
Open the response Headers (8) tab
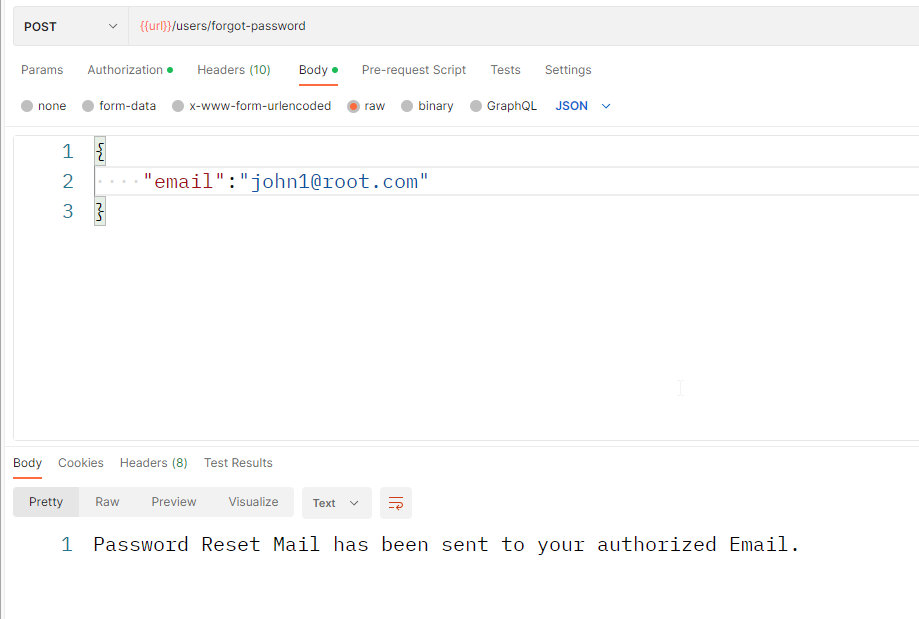[x=154, y=463]
